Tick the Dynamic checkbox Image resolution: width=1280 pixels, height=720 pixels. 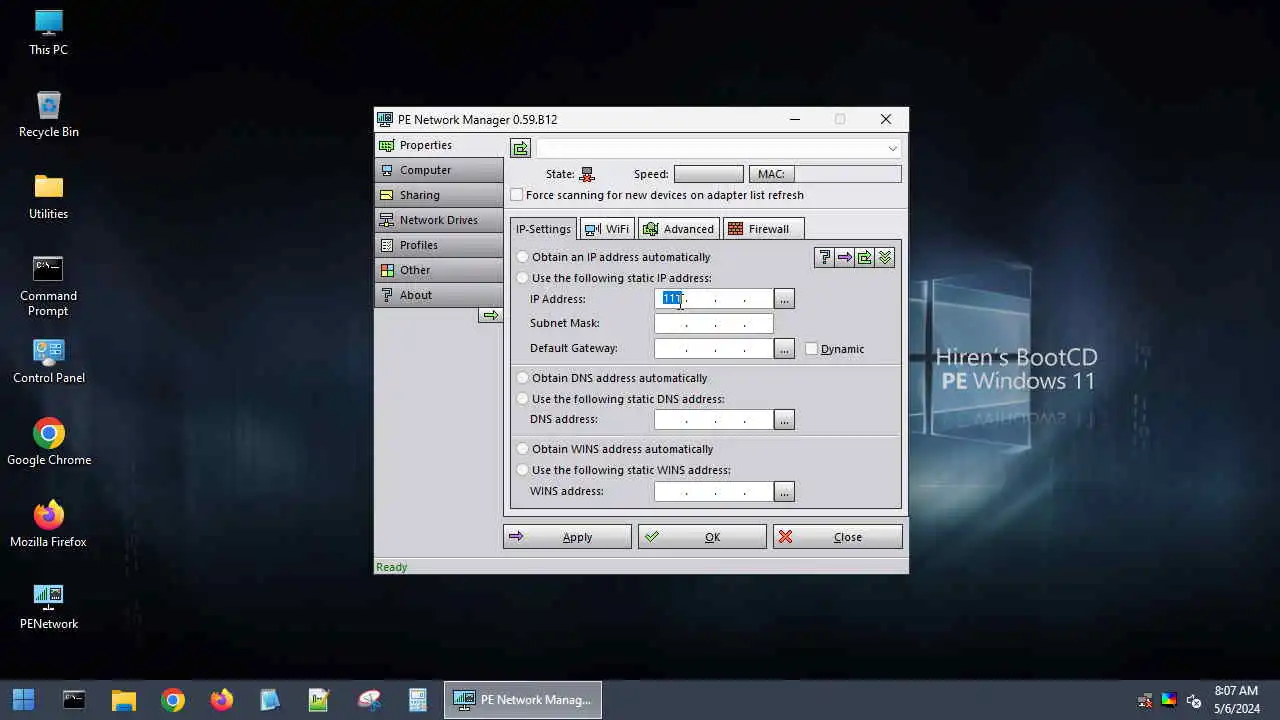[x=812, y=349]
